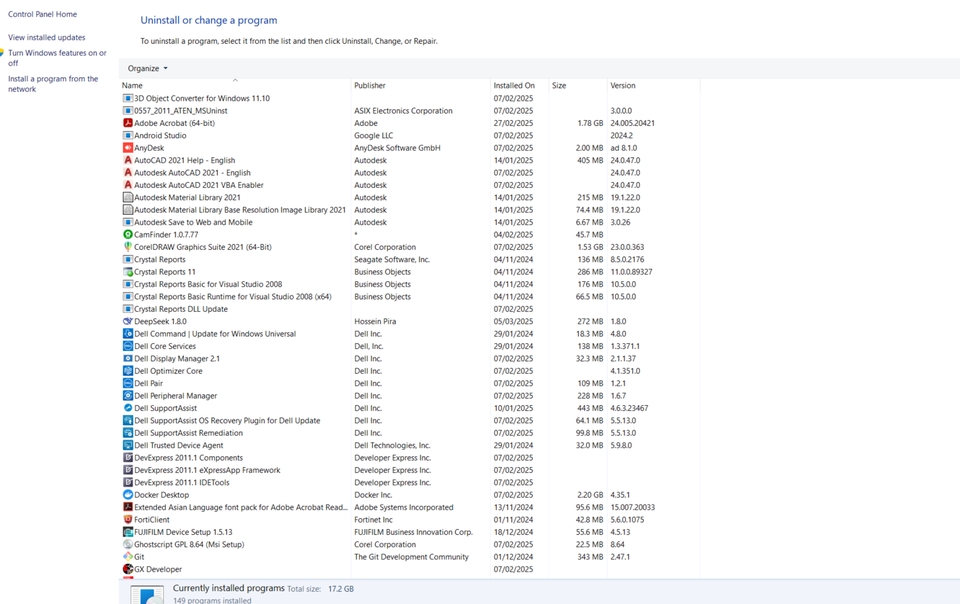Click the ASIX Electronics Corporation publisher cell

tap(403, 111)
